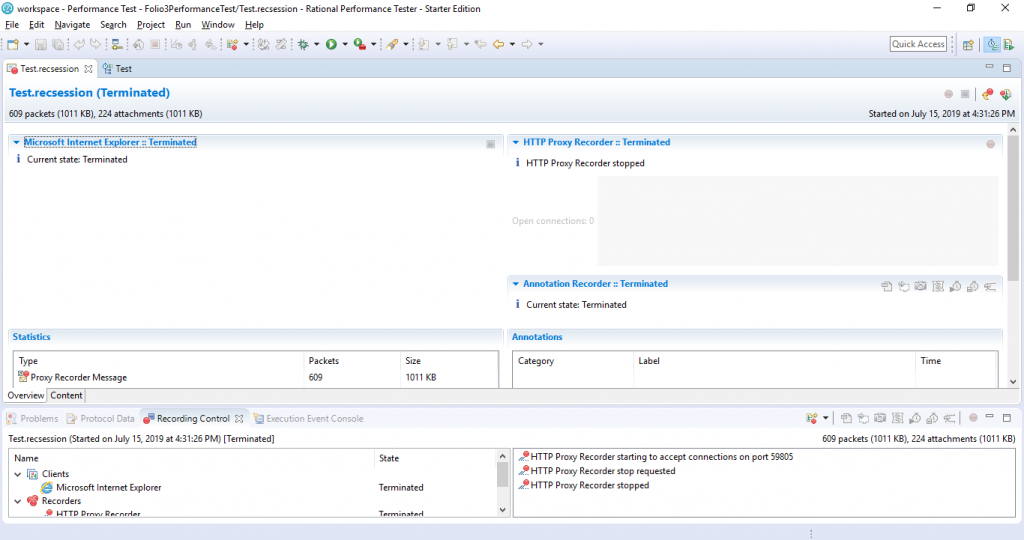The image size is (1024, 540).
Task: Select the Proxy Recorder Message statistics row
Action: tap(255, 377)
